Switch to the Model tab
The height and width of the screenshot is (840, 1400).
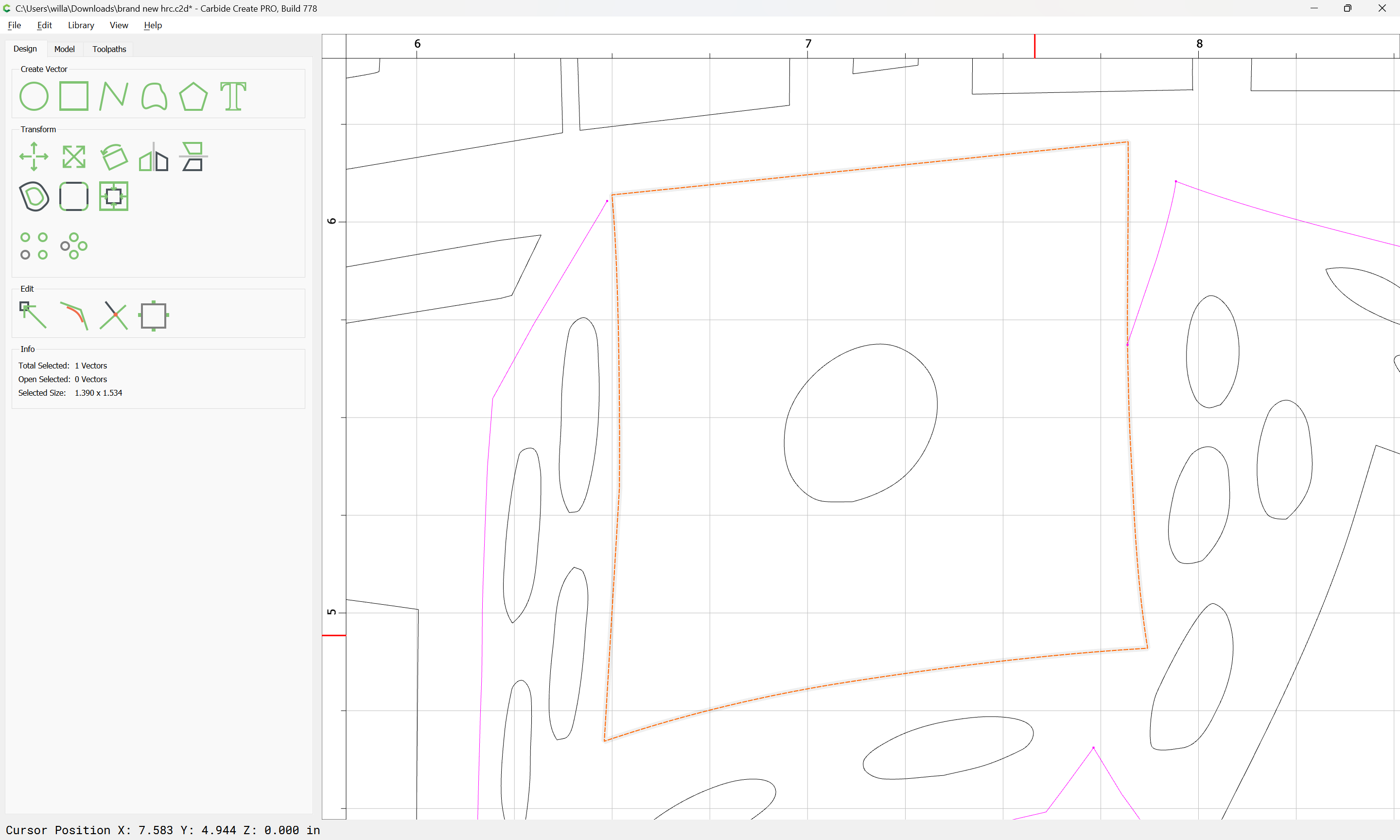(x=65, y=49)
